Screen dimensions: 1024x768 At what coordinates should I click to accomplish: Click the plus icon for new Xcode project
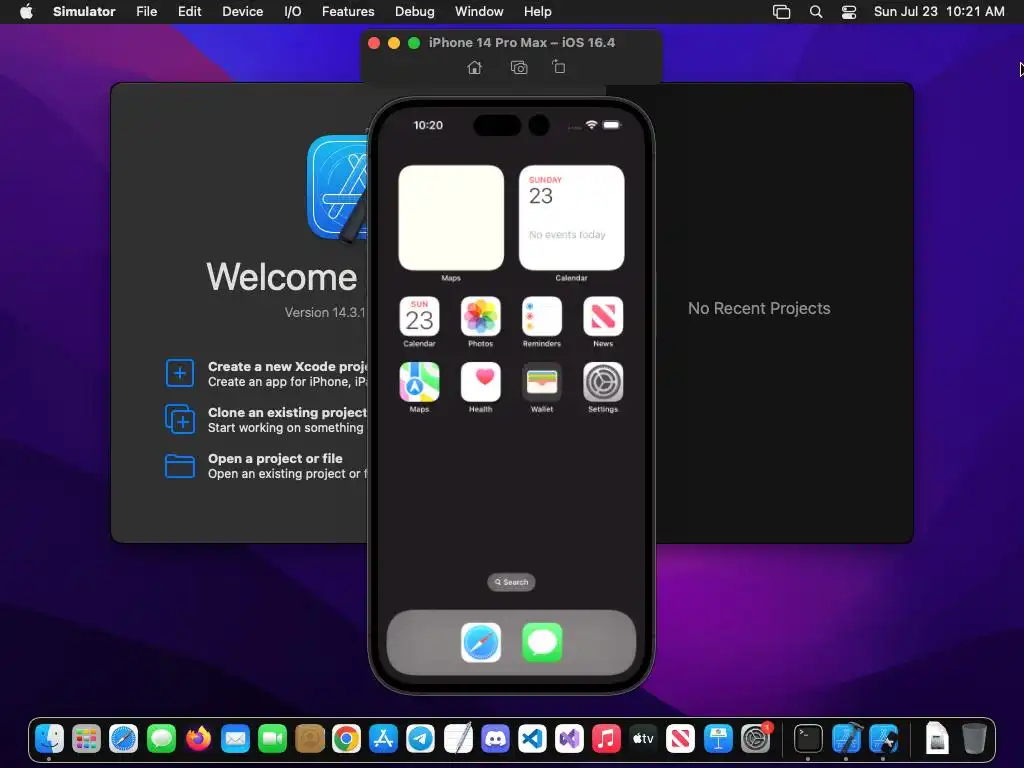180,373
